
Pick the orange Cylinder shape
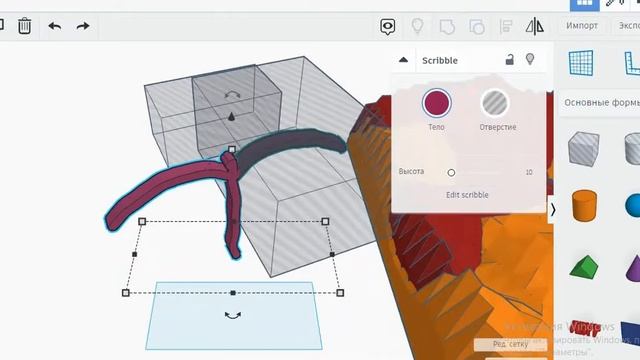pyautogui.click(x=584, y=205)
